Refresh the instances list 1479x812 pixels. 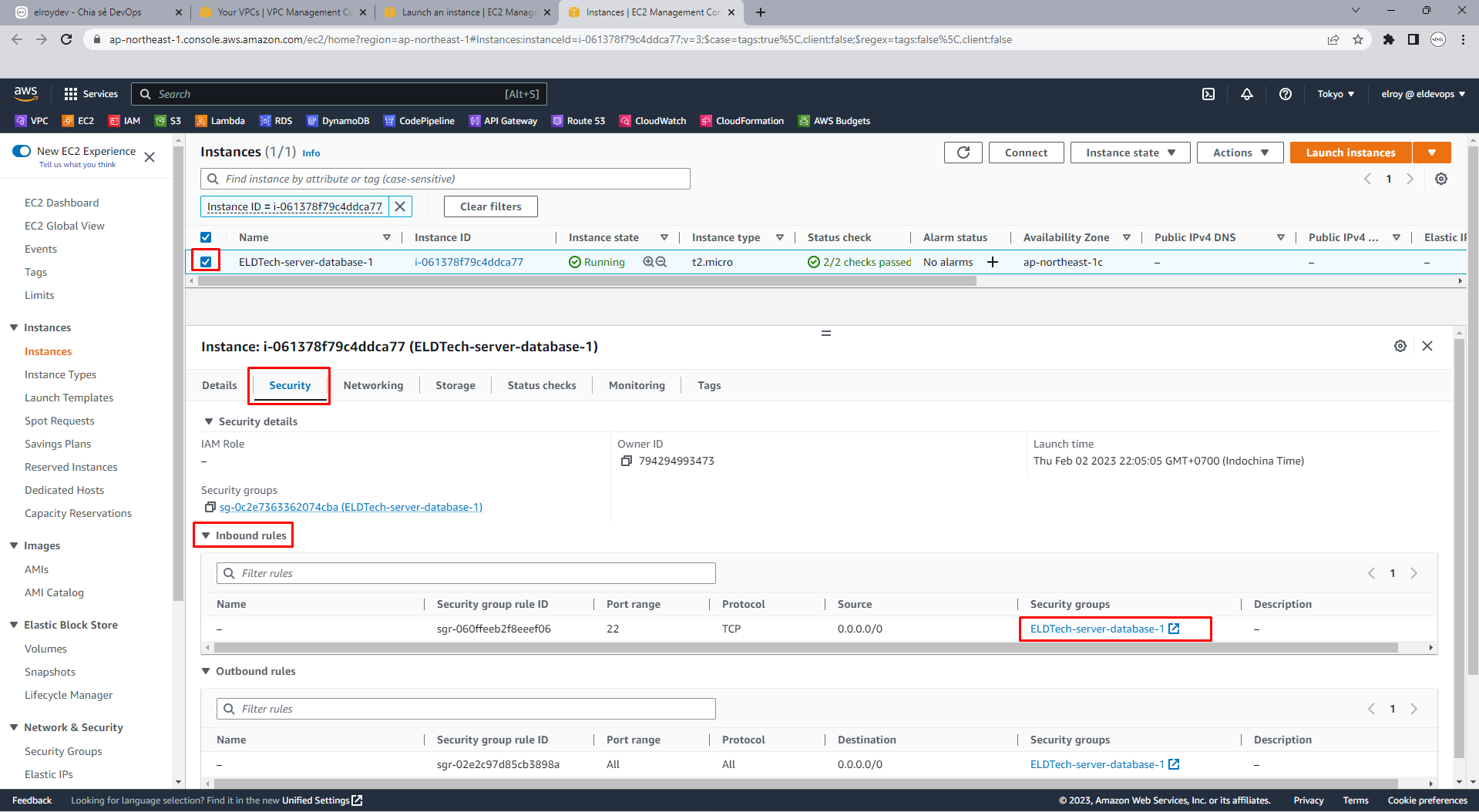coord(963,153)
